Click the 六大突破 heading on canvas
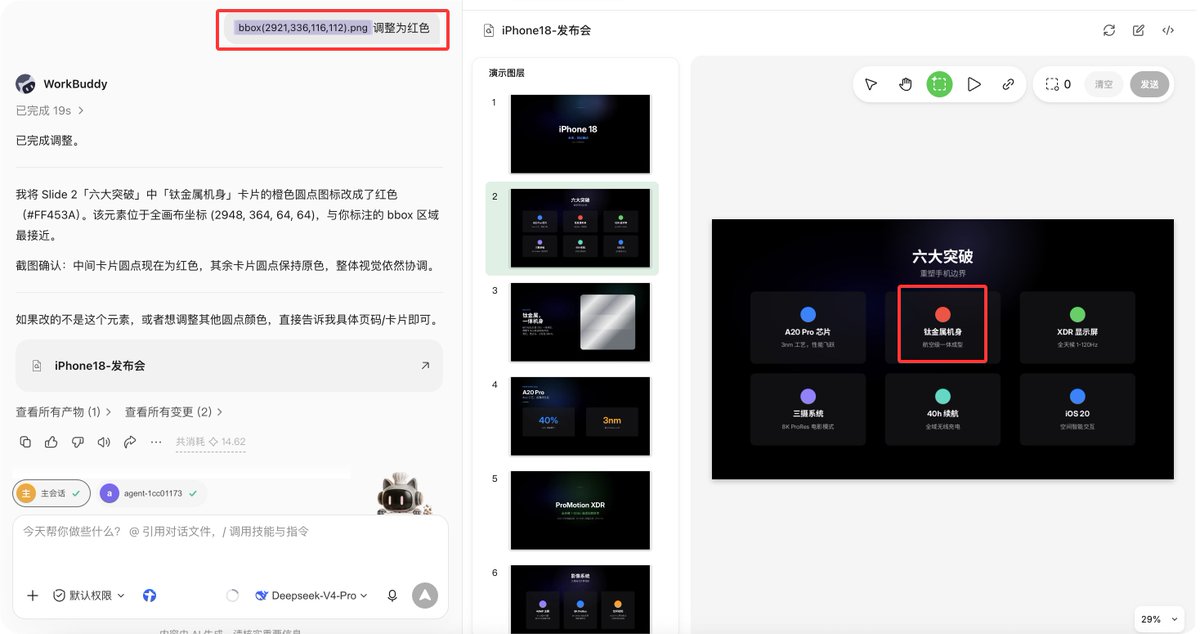Screen dimensions: 1200x634 coord(942,257)
